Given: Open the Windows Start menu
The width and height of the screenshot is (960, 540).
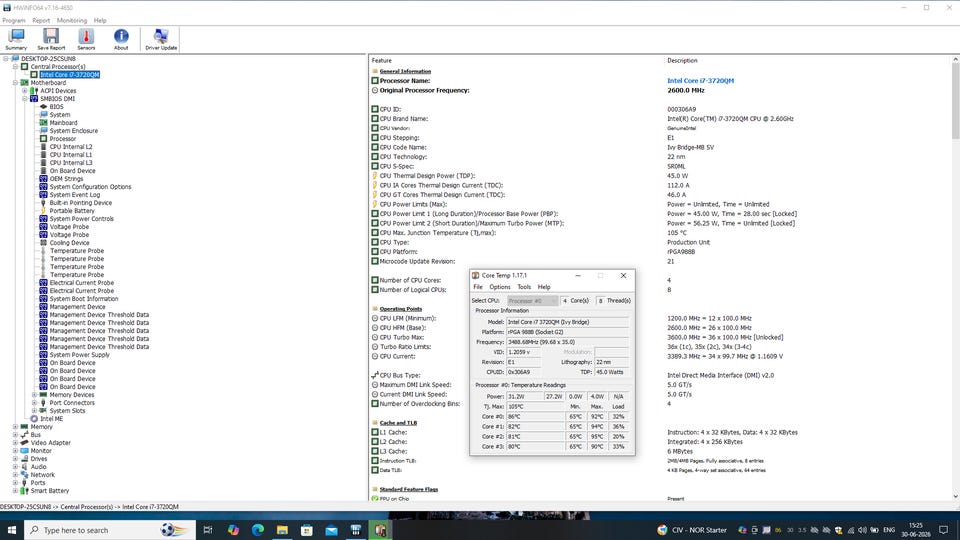Looking at the screenshot, I should tap(12, 530).
